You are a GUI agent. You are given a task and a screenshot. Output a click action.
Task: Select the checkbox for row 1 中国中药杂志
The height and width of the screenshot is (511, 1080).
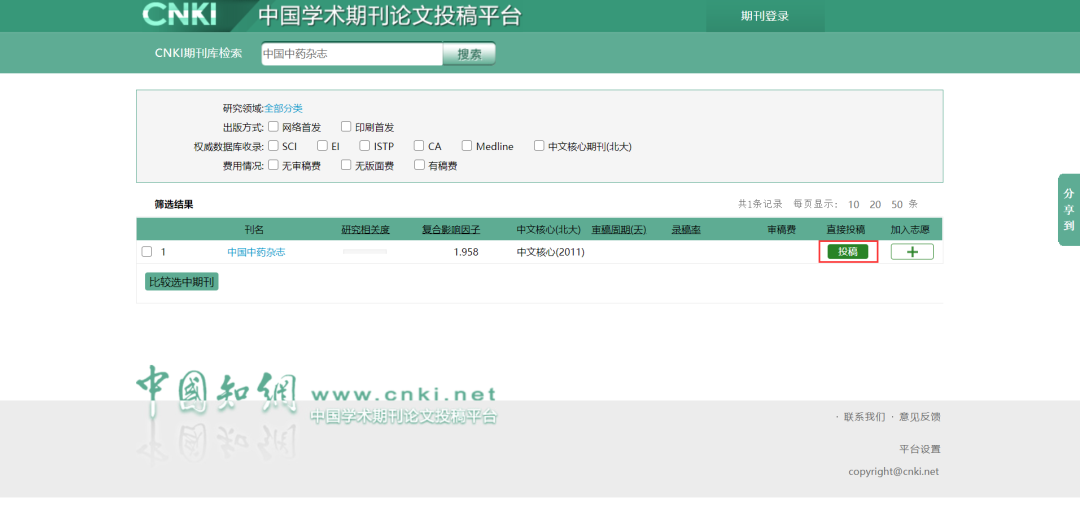point(147,251)
